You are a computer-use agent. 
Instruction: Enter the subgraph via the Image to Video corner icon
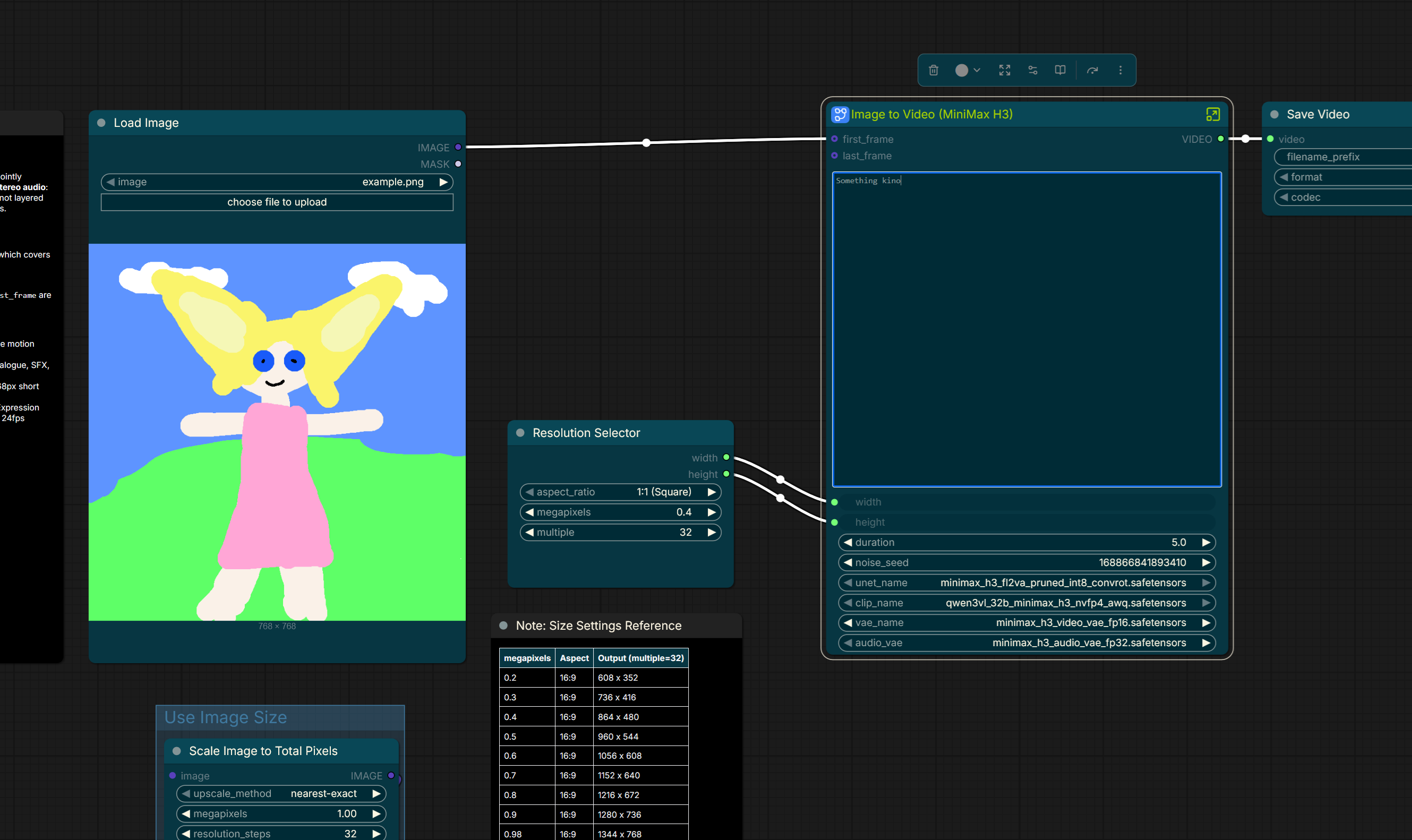coord(1212,114)
